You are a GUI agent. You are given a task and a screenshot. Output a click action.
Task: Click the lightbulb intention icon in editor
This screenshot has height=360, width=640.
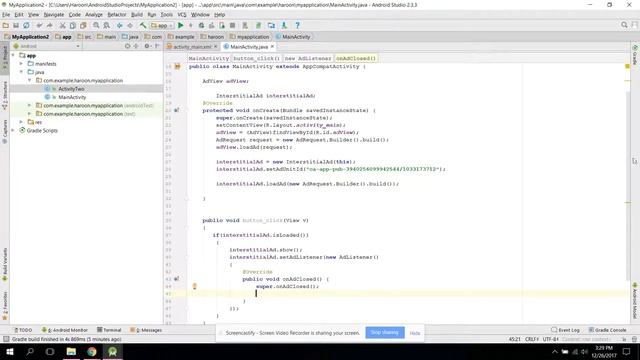(195, 286)
